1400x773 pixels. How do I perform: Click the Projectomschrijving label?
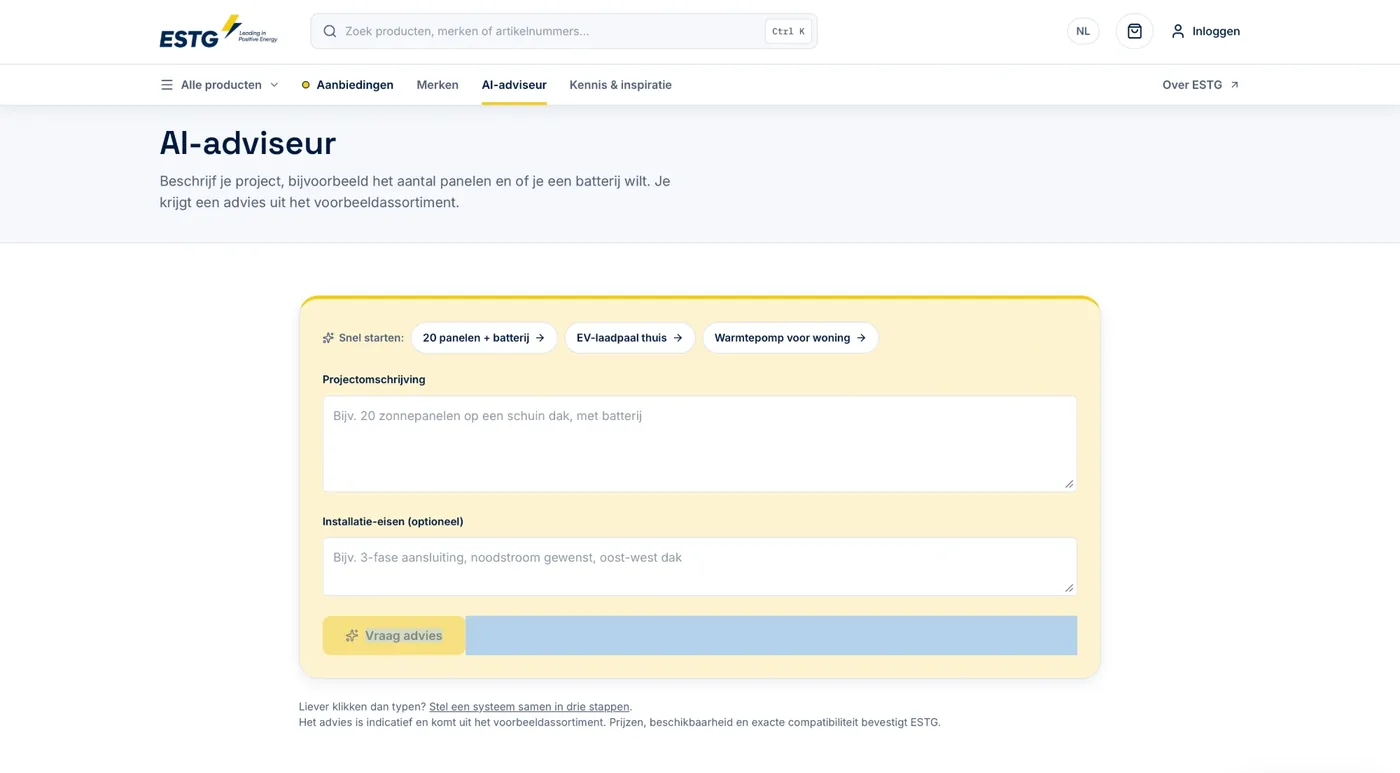pos(374,380)
